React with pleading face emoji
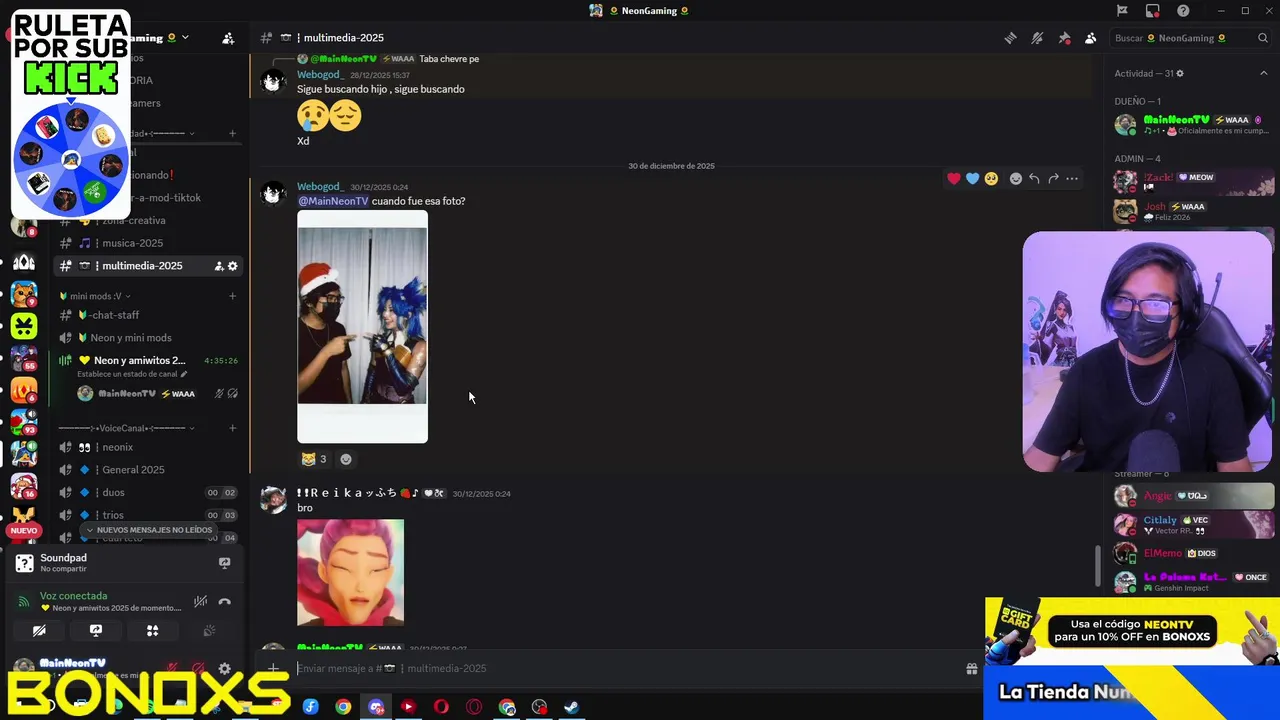This screenshot has width=1280, height=720. (991, 179)
